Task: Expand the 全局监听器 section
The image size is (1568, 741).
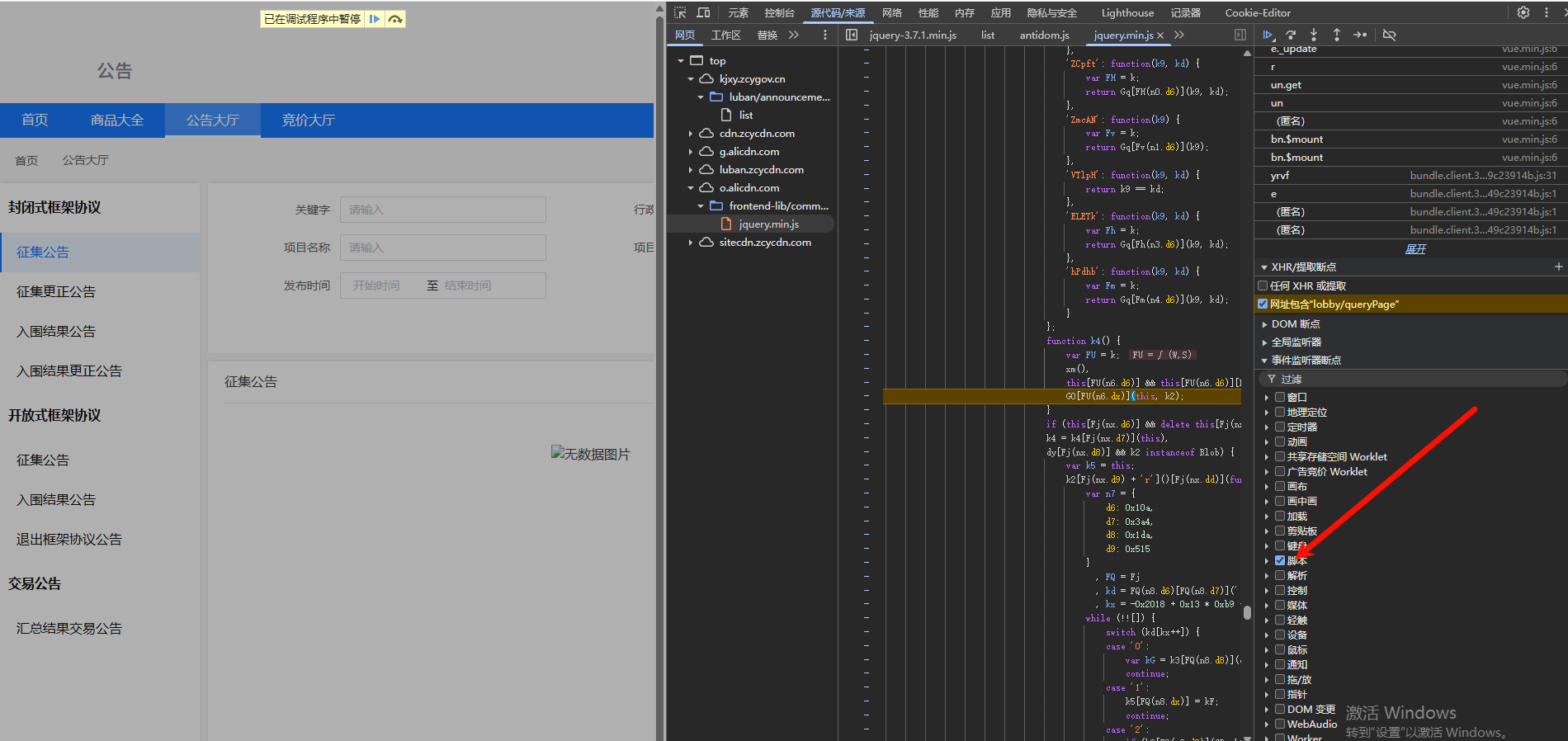Action: [x=1264, y=342]
